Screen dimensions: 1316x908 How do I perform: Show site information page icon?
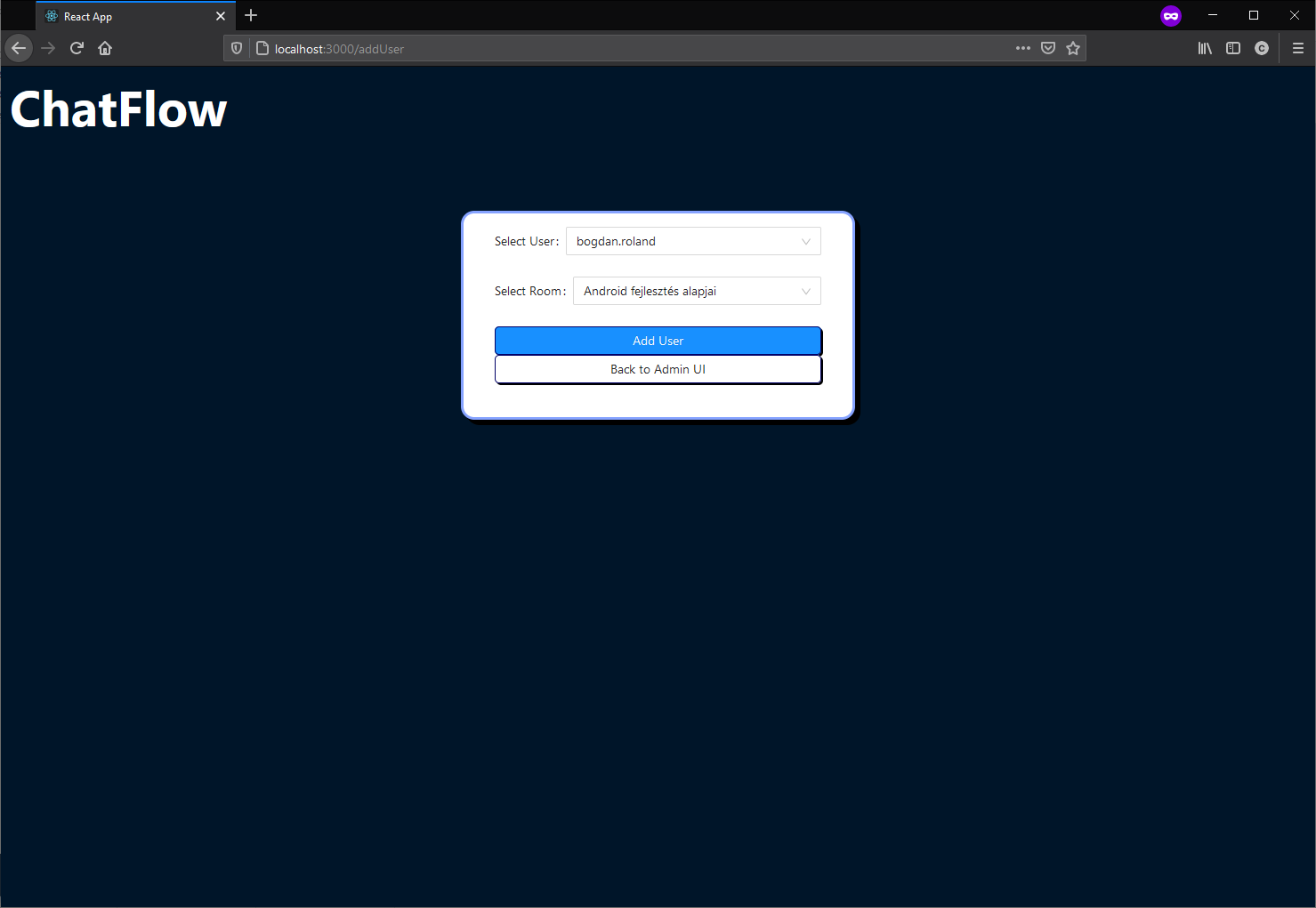pos(262,48)
